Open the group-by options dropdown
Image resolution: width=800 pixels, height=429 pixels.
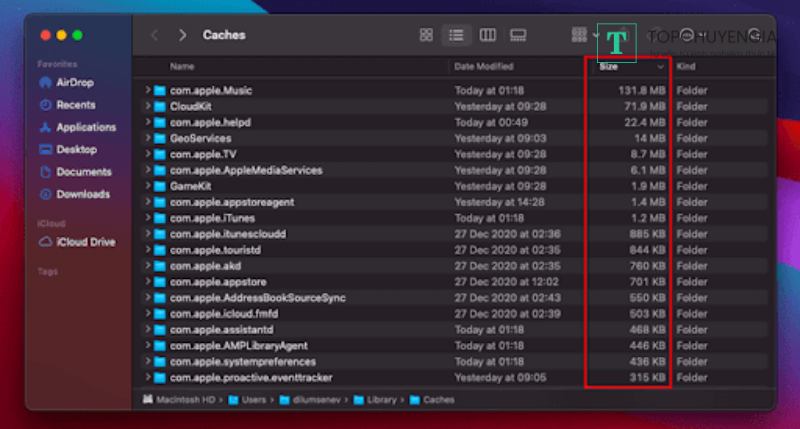(584, 35)
